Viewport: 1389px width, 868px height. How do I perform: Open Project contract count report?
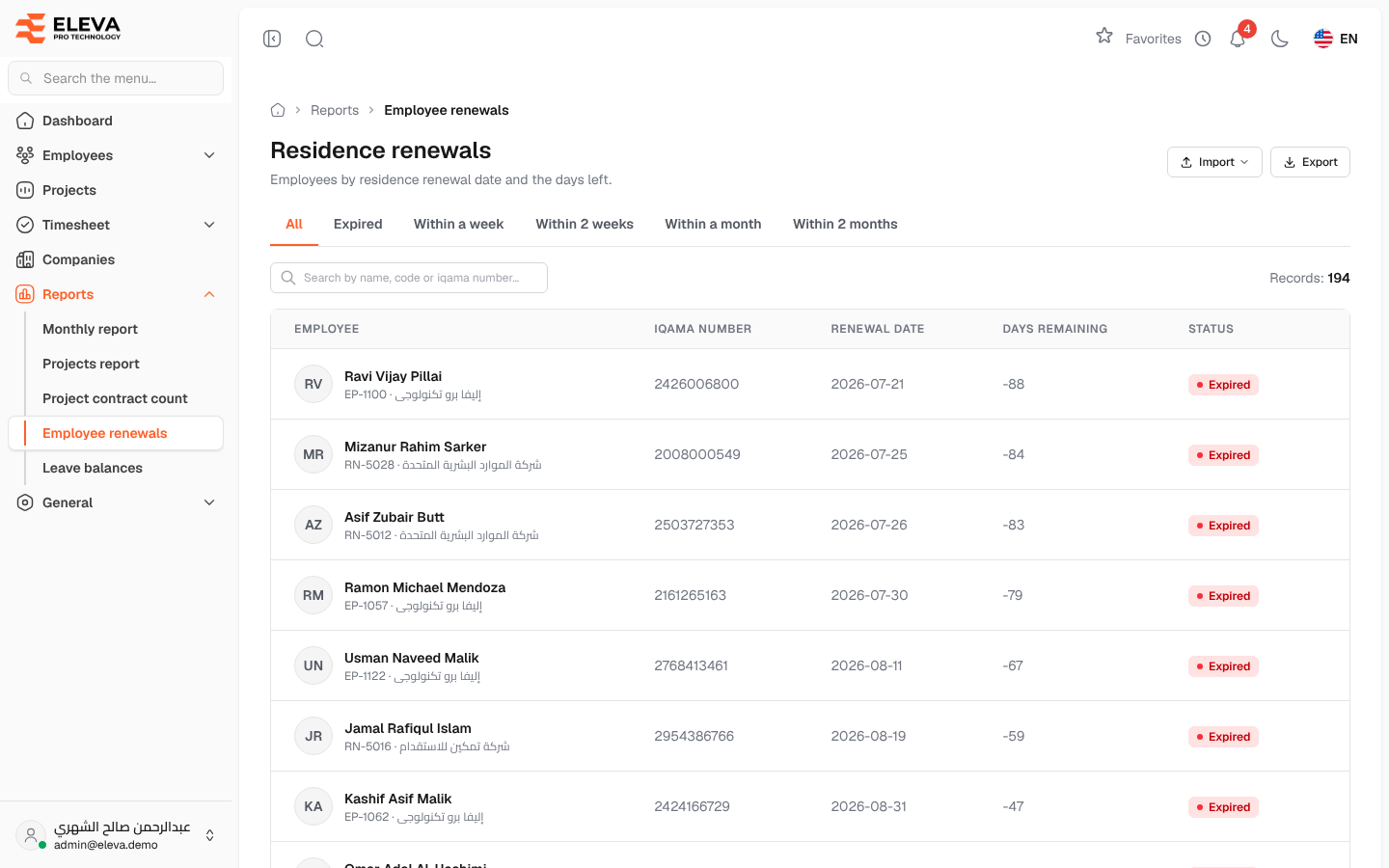pyautogui.click(x=115, y=398)
